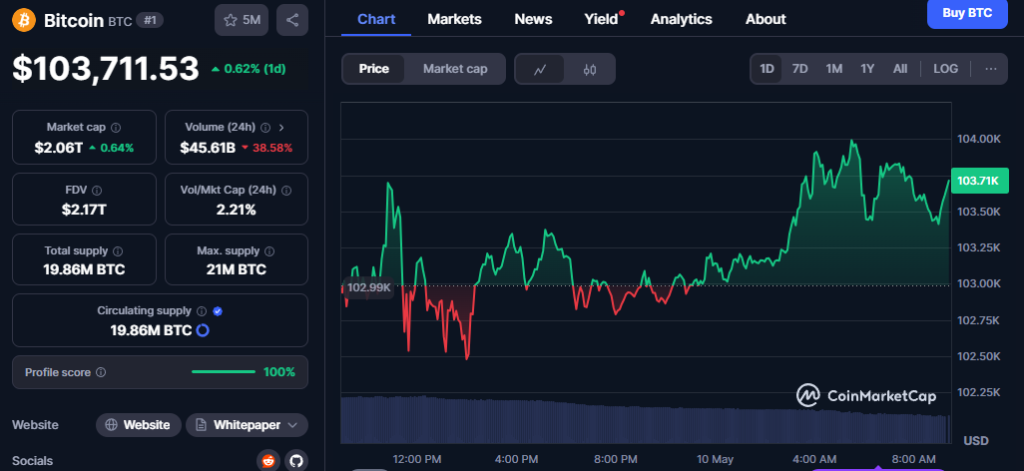Click the $103,711.53 price text

pyautogui.click(x=105, y=69)
